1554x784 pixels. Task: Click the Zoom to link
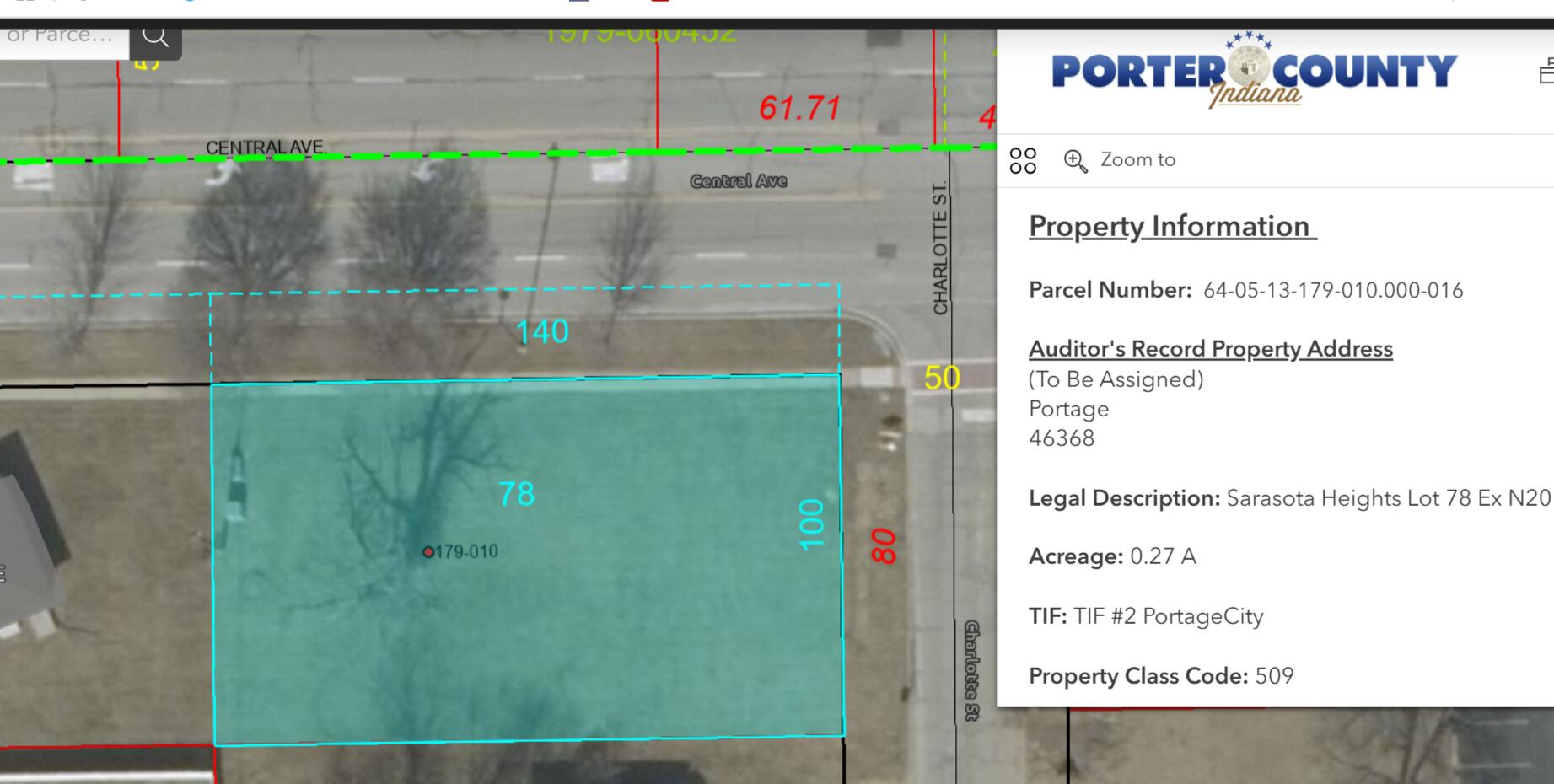[1137, 160]
